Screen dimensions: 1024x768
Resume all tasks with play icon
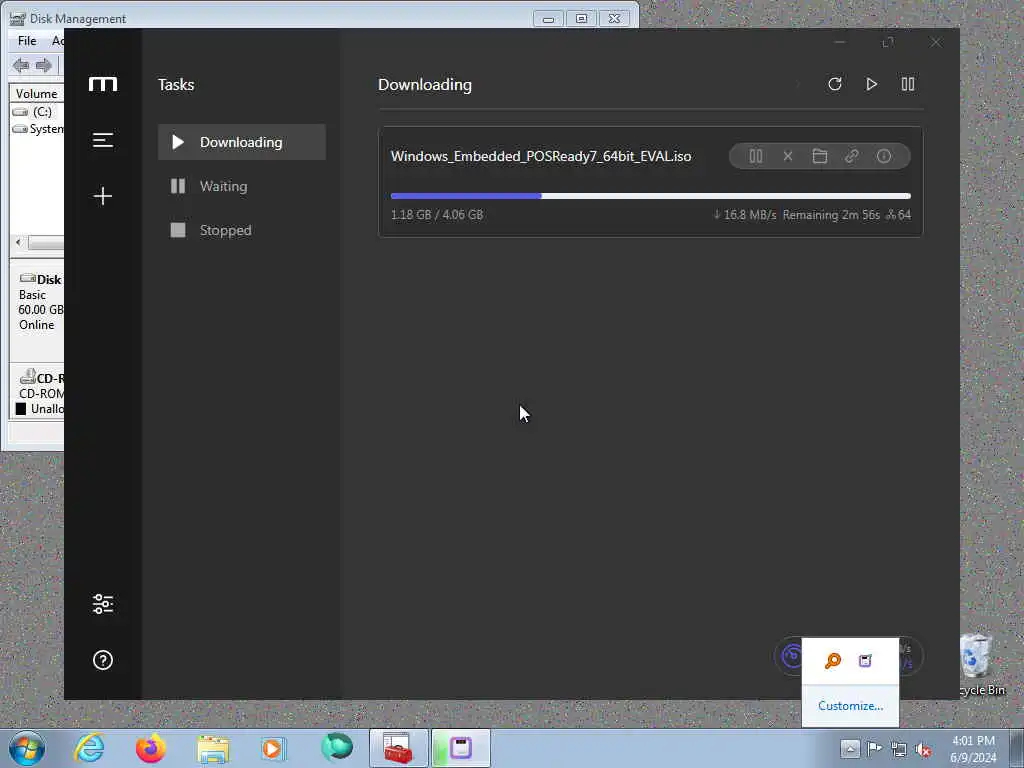click(x=871, y=84)
